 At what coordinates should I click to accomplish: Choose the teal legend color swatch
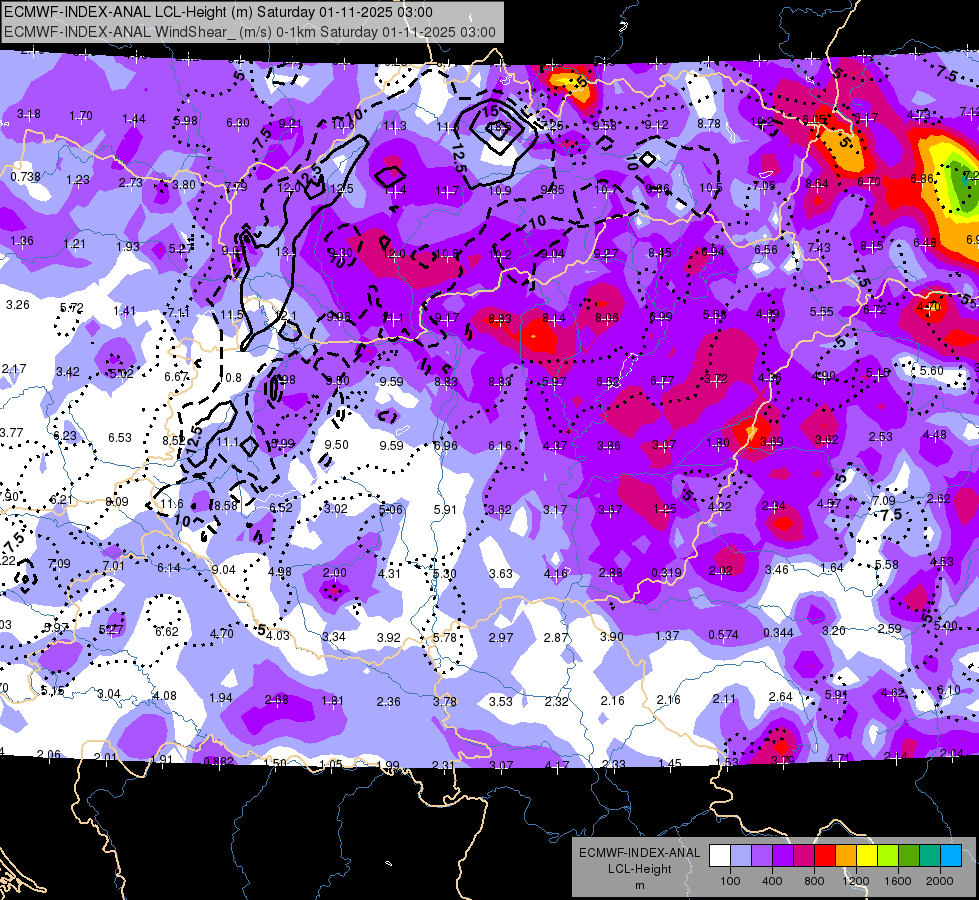[930, 856]
